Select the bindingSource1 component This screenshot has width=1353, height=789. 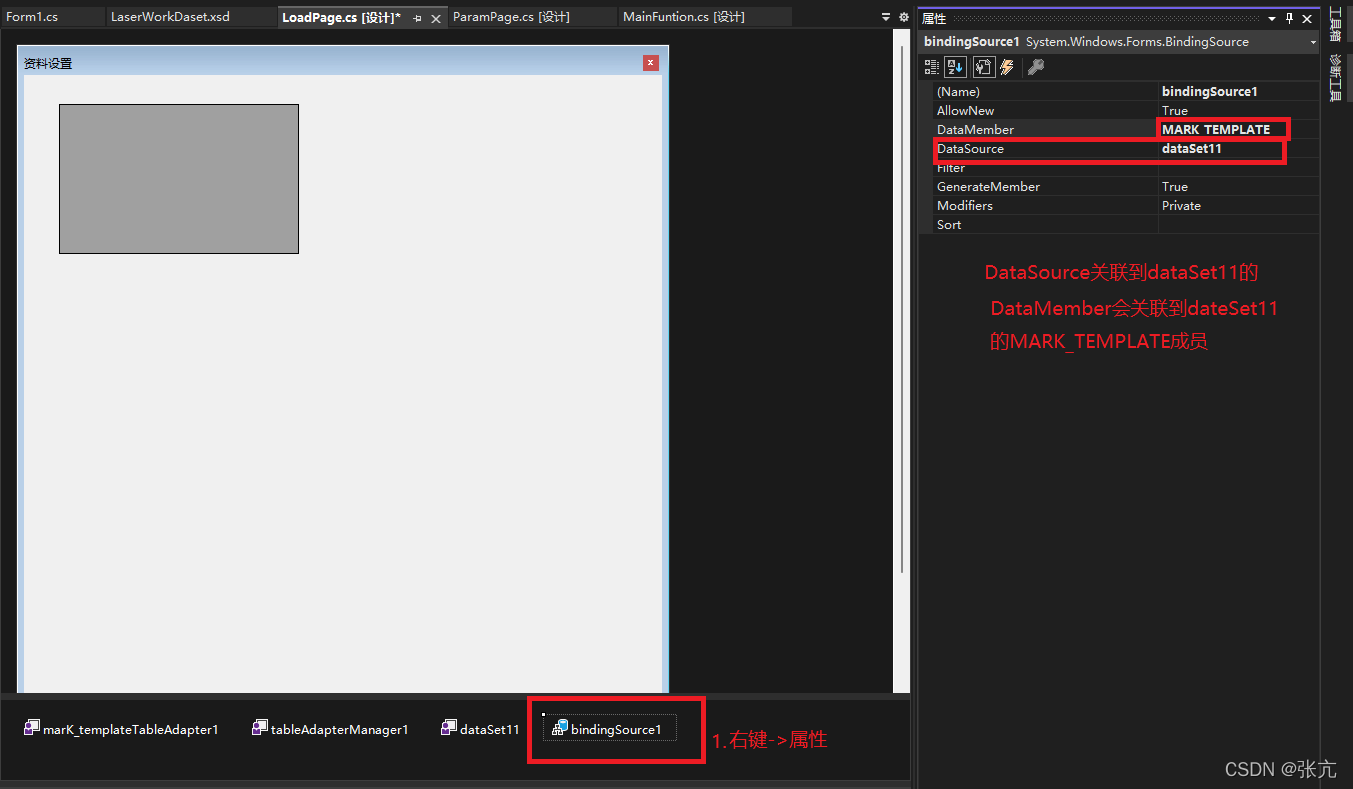pyautogui.click(x=608, y=729)
